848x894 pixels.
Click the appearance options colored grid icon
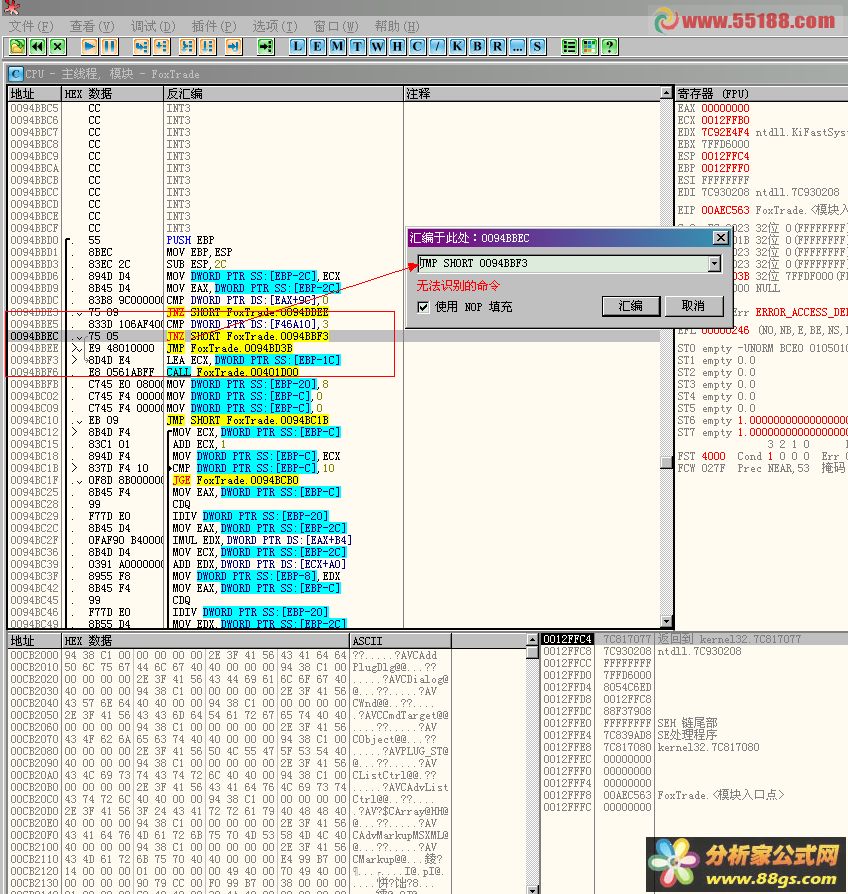coord(589,47)
